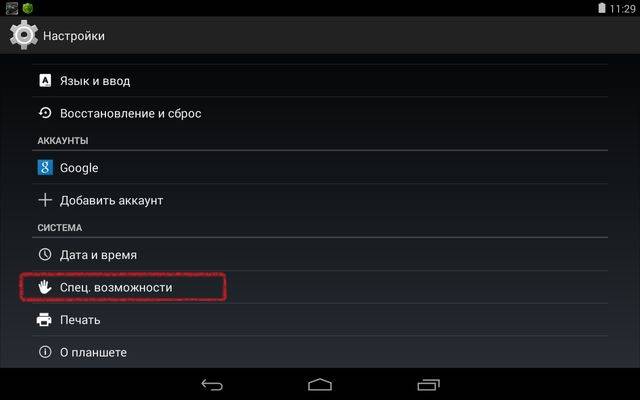Viewport: 640px width, 400px height.
Task: Open Восстановление и сброс menu entry
Action: click(x=320, y=113)
